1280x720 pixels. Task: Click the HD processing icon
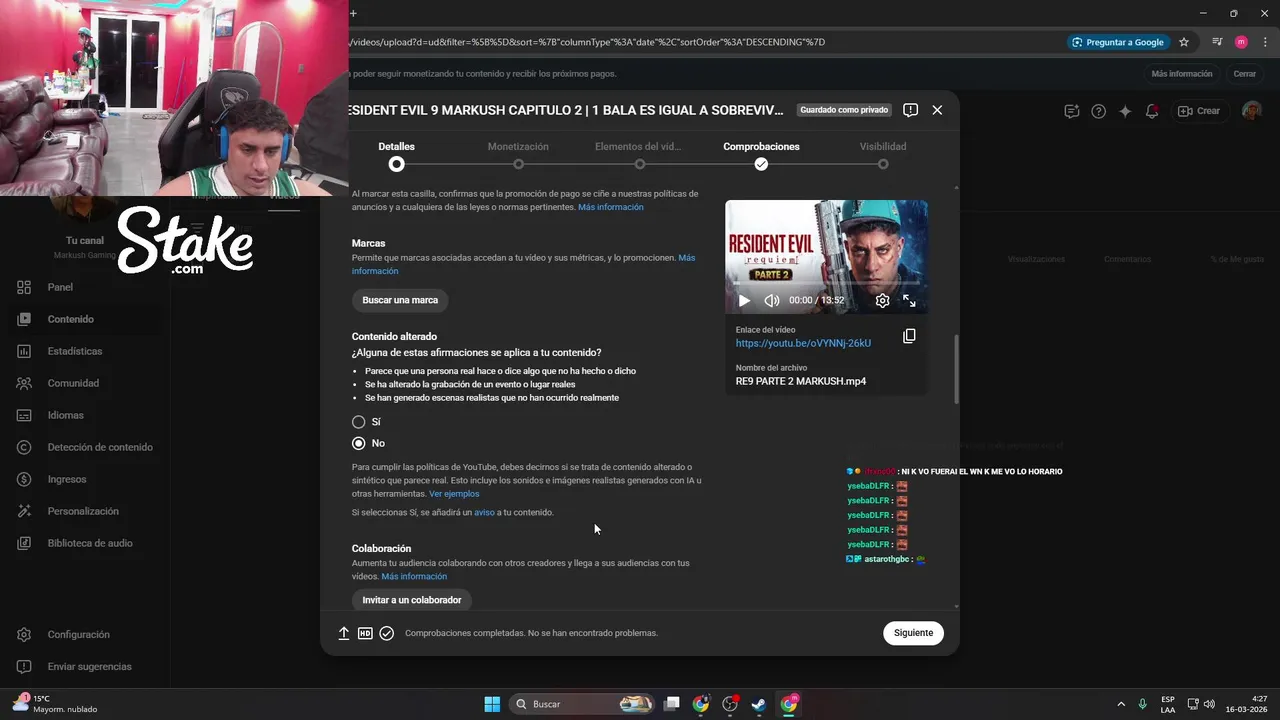[x=365, y=633]
